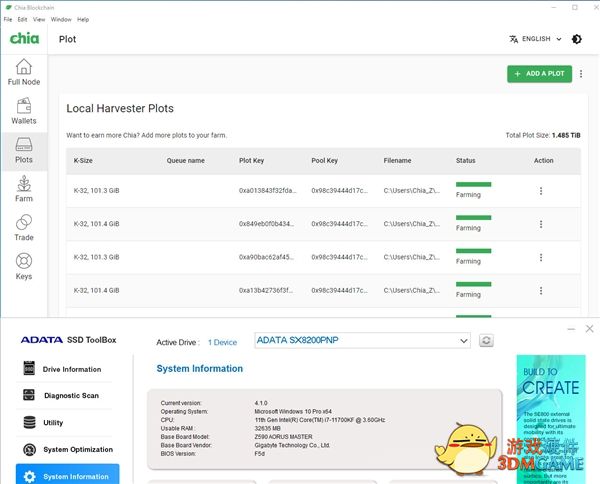Click the refresh drive list button
The width and height of the screenshot is (600, 484).
[x=486, y=341]
